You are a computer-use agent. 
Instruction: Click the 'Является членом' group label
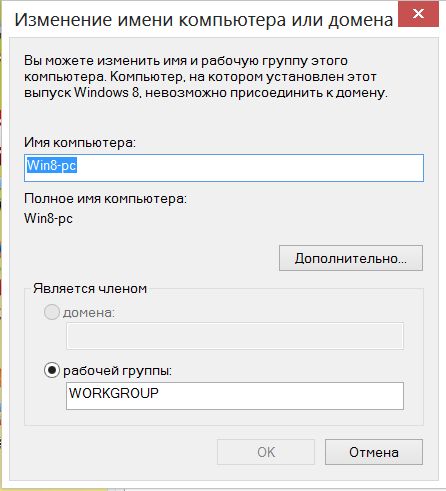tap(90, 288)
